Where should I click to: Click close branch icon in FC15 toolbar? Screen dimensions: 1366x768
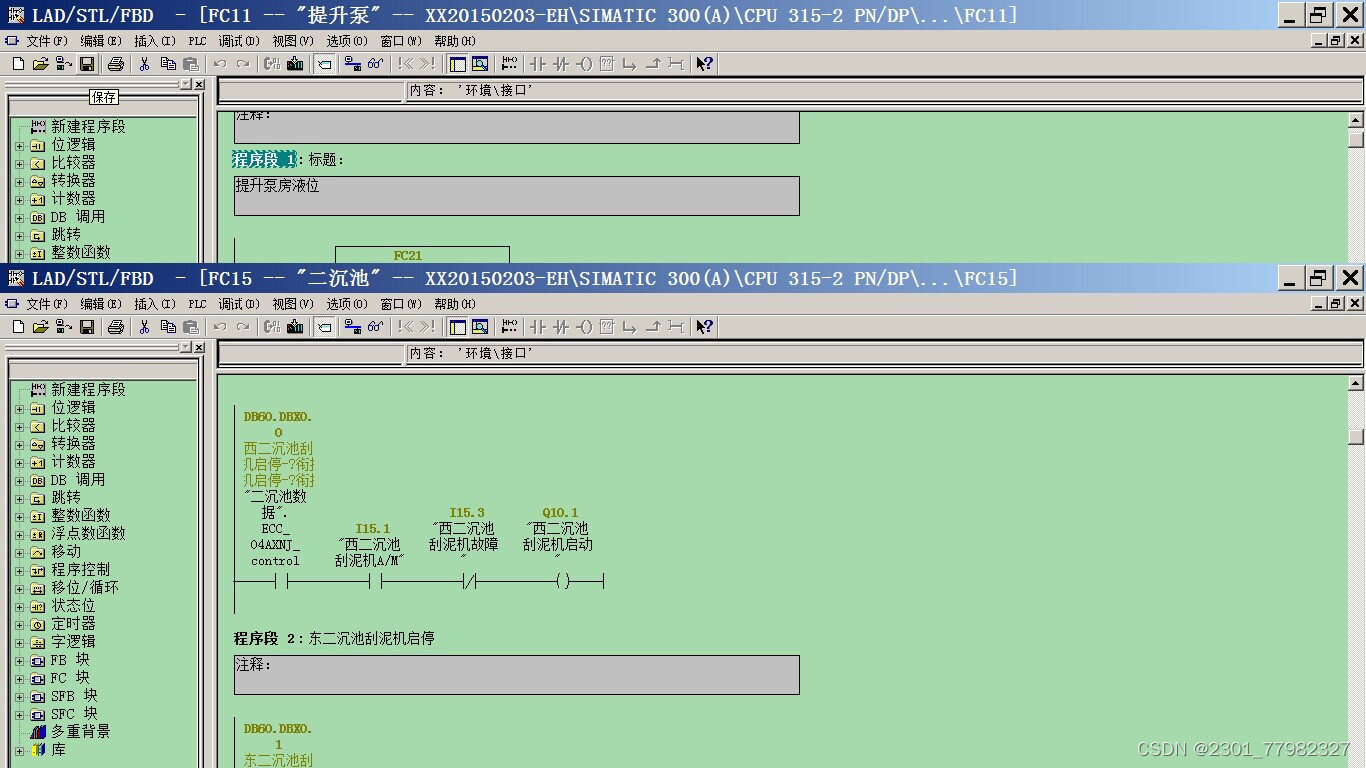click(653, 327)
